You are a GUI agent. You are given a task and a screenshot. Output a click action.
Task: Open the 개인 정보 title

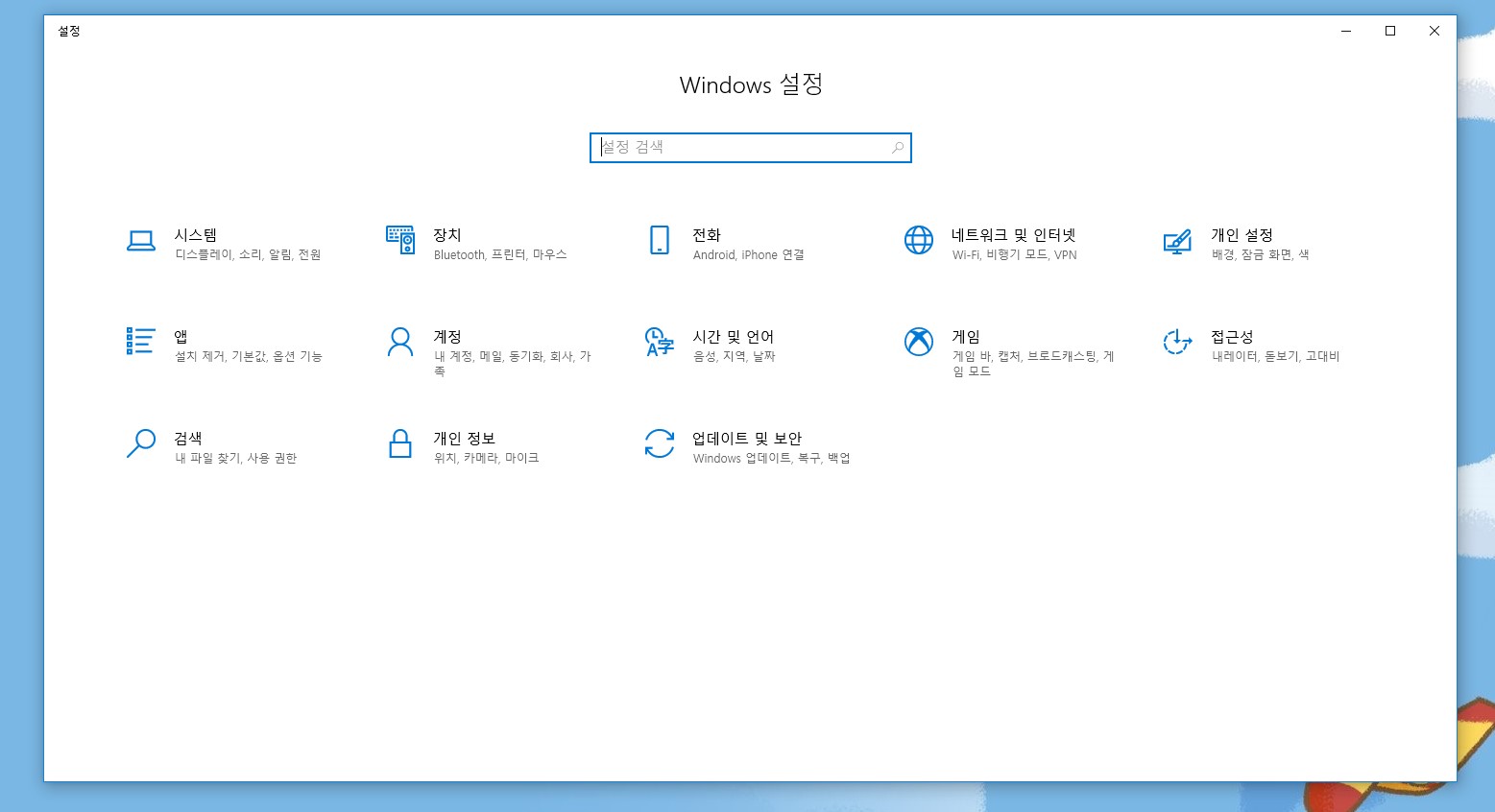pos(464,439)
